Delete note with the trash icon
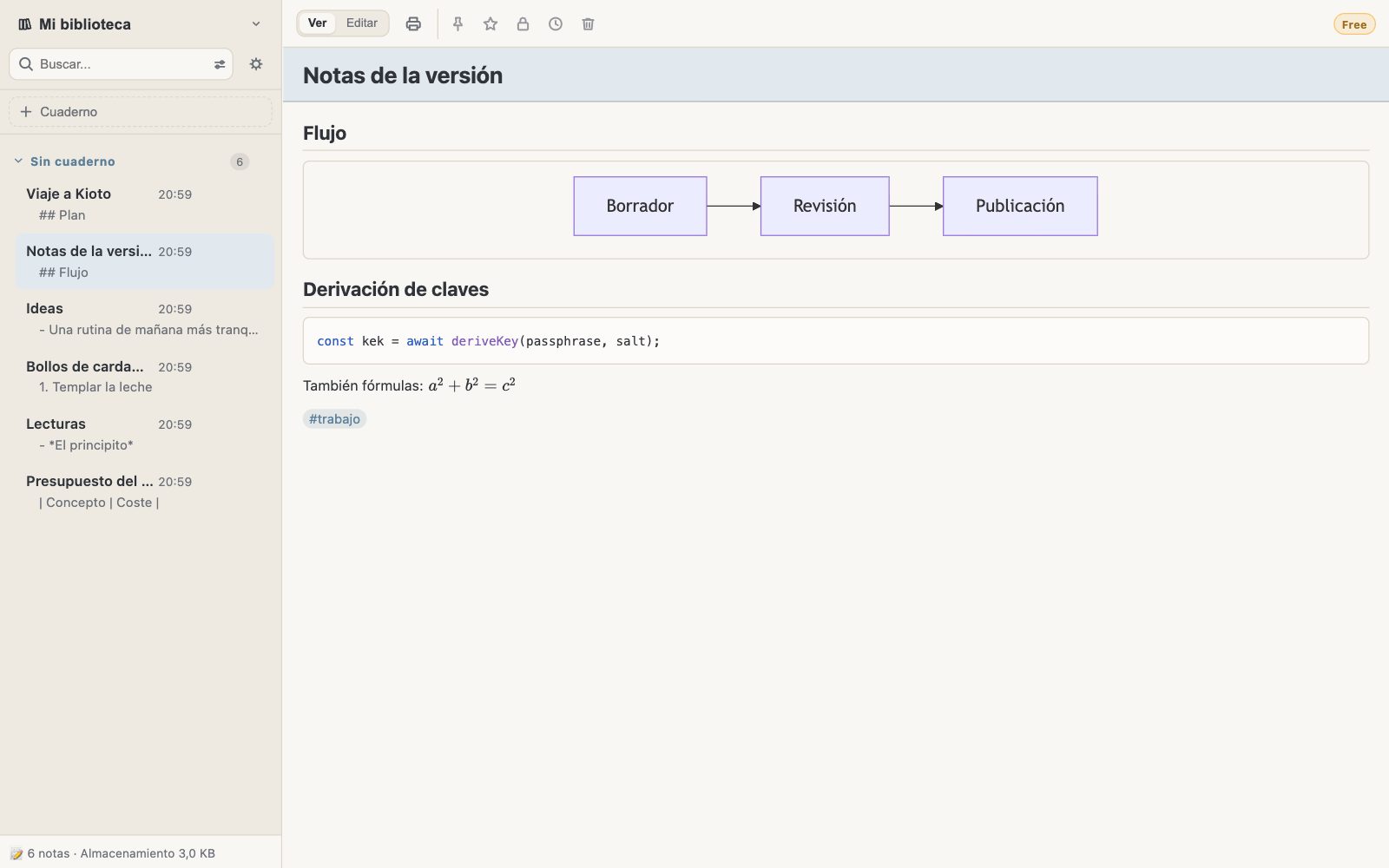The width and height of the screenshot is (1389, 868). coord(588,24)
